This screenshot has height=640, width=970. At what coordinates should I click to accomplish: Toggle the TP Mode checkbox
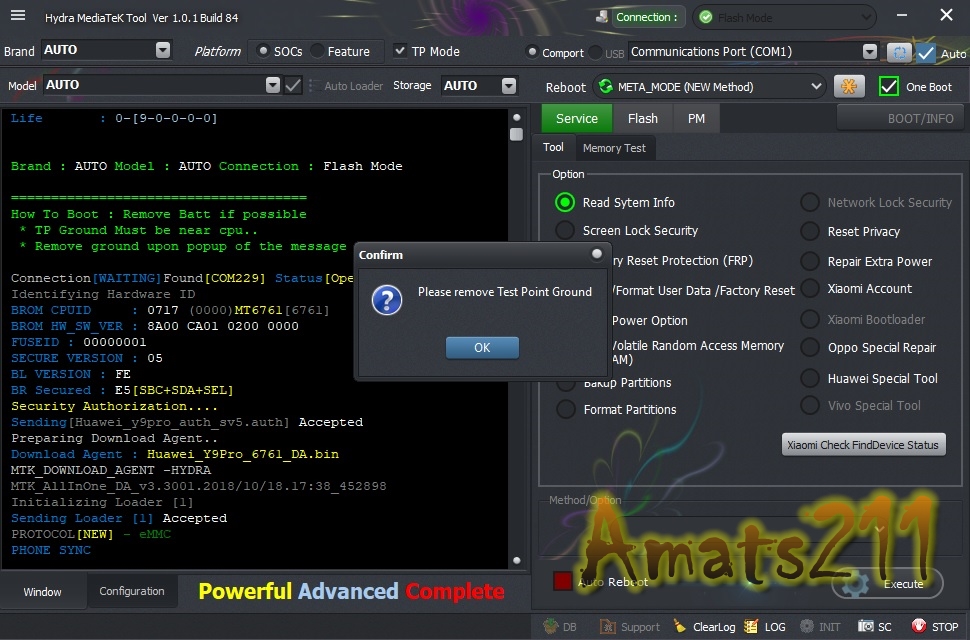click(400, 51)
